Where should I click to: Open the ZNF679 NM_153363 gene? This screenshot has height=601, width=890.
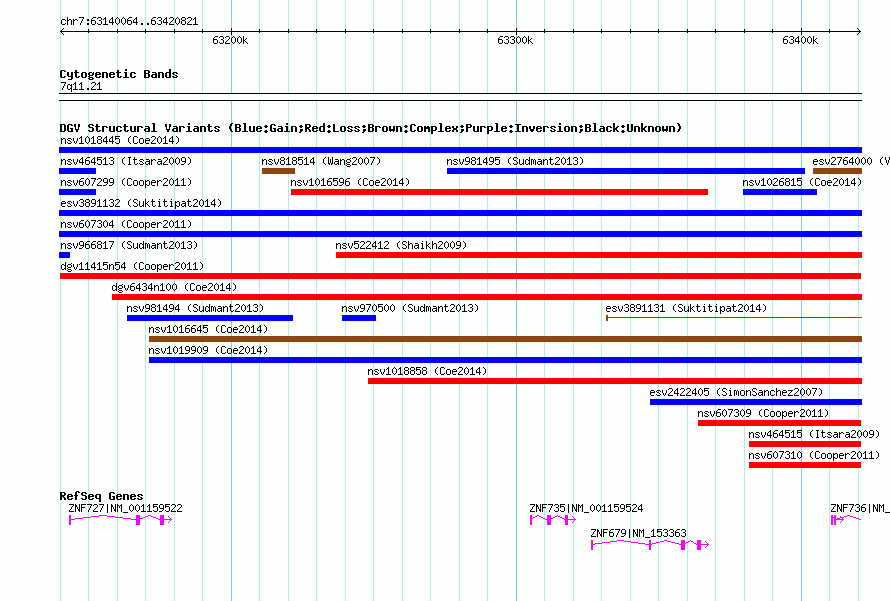[650, 545]
